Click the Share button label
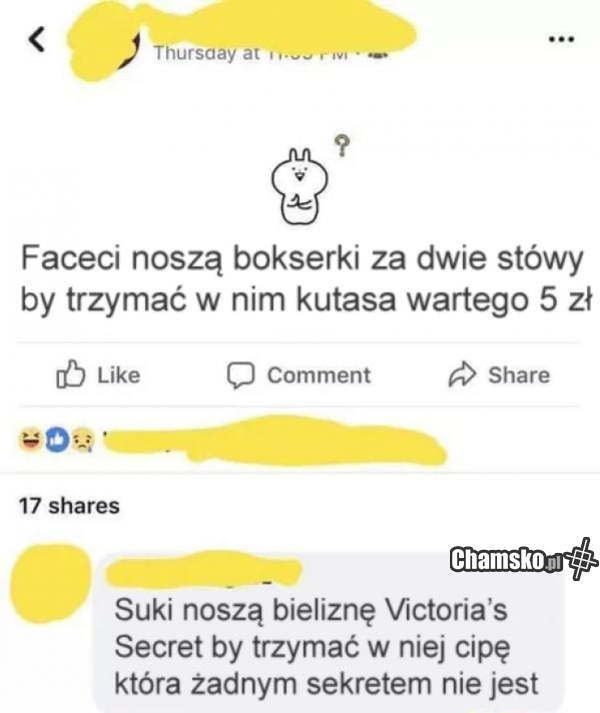 [519, 376]
